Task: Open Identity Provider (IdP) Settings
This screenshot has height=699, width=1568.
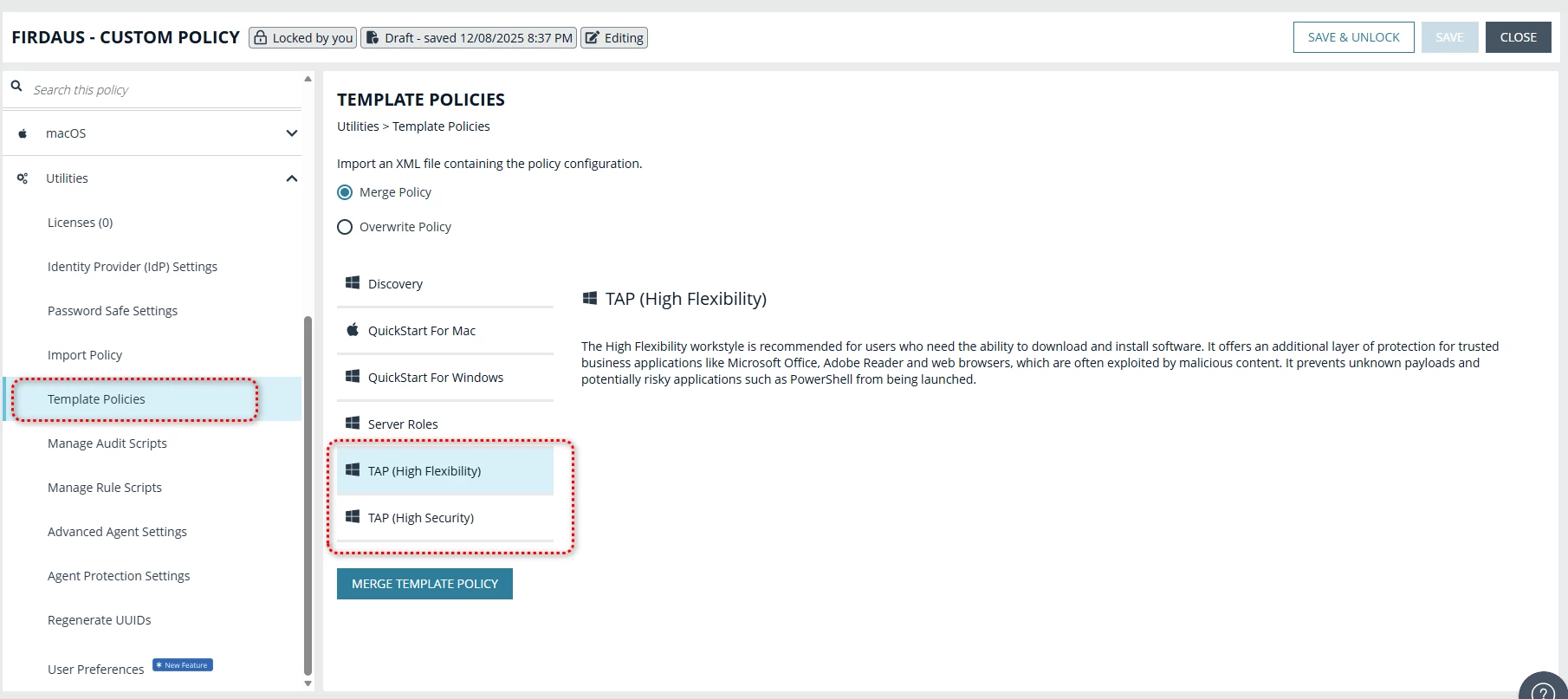Action: (133, 267)
